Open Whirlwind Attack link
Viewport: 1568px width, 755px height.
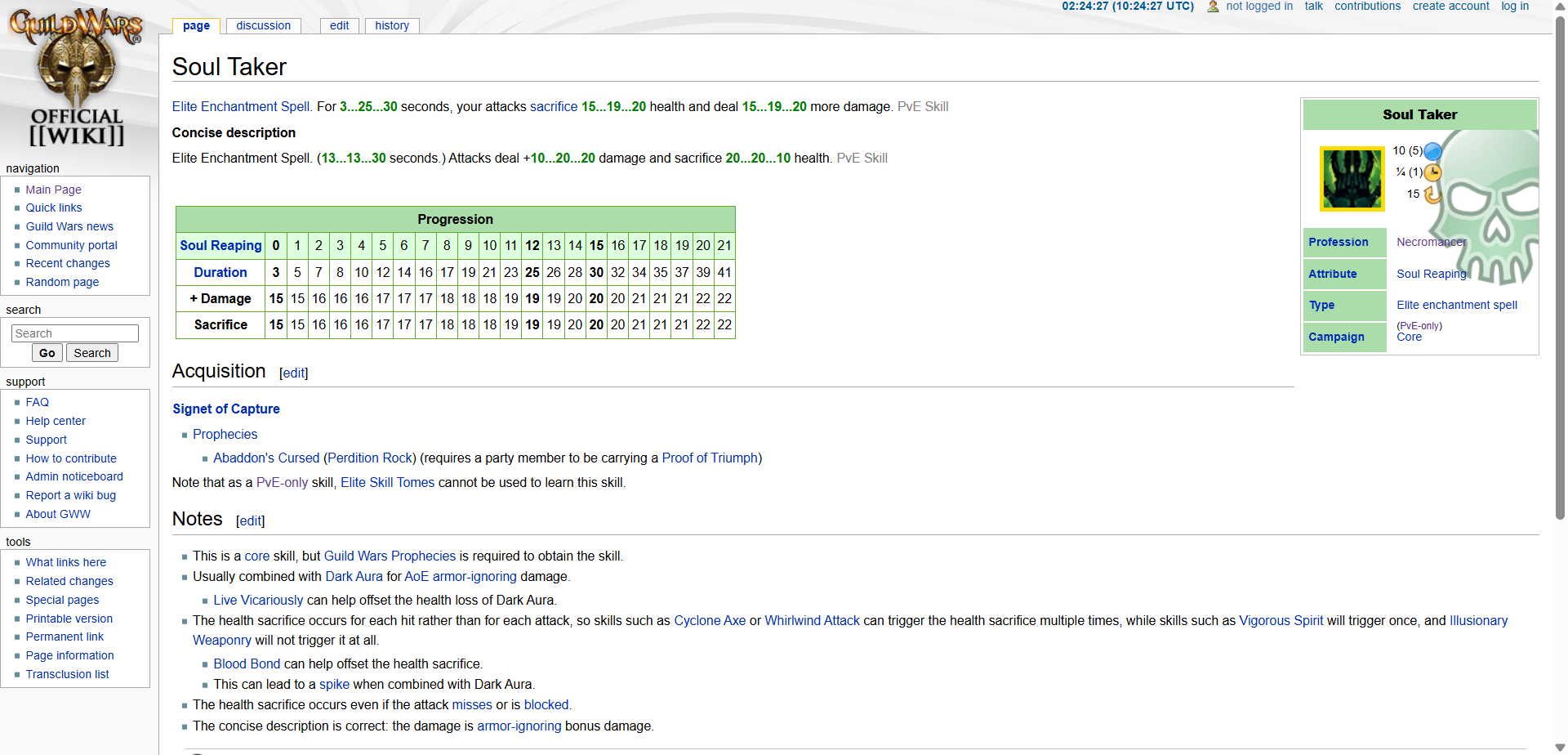pos(812,620)
